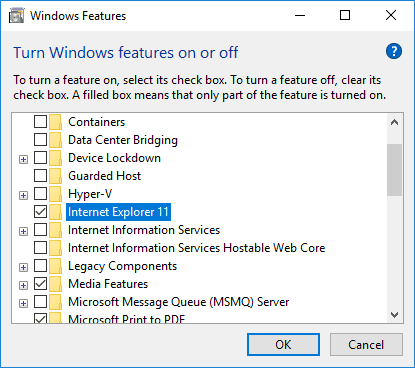Select the highlighted Internet Explorer 11 label
This screenshot has width=415, height=368.
[x=118, y=212]
